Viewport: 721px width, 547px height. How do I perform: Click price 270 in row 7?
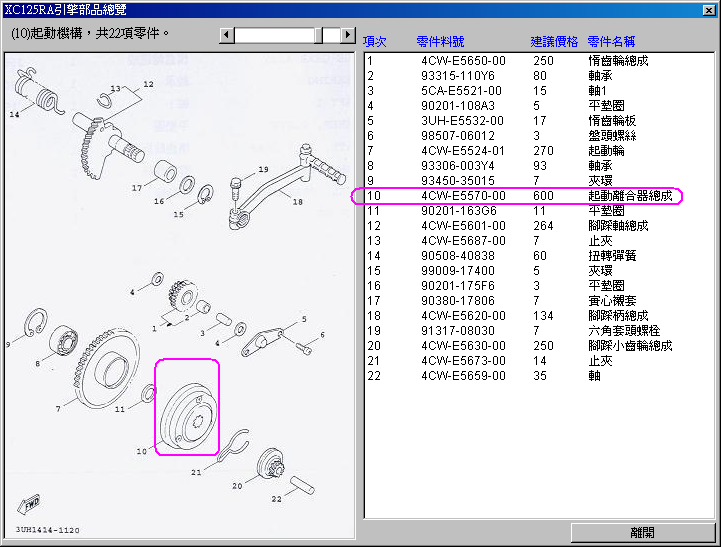click(x=543, y=151)
